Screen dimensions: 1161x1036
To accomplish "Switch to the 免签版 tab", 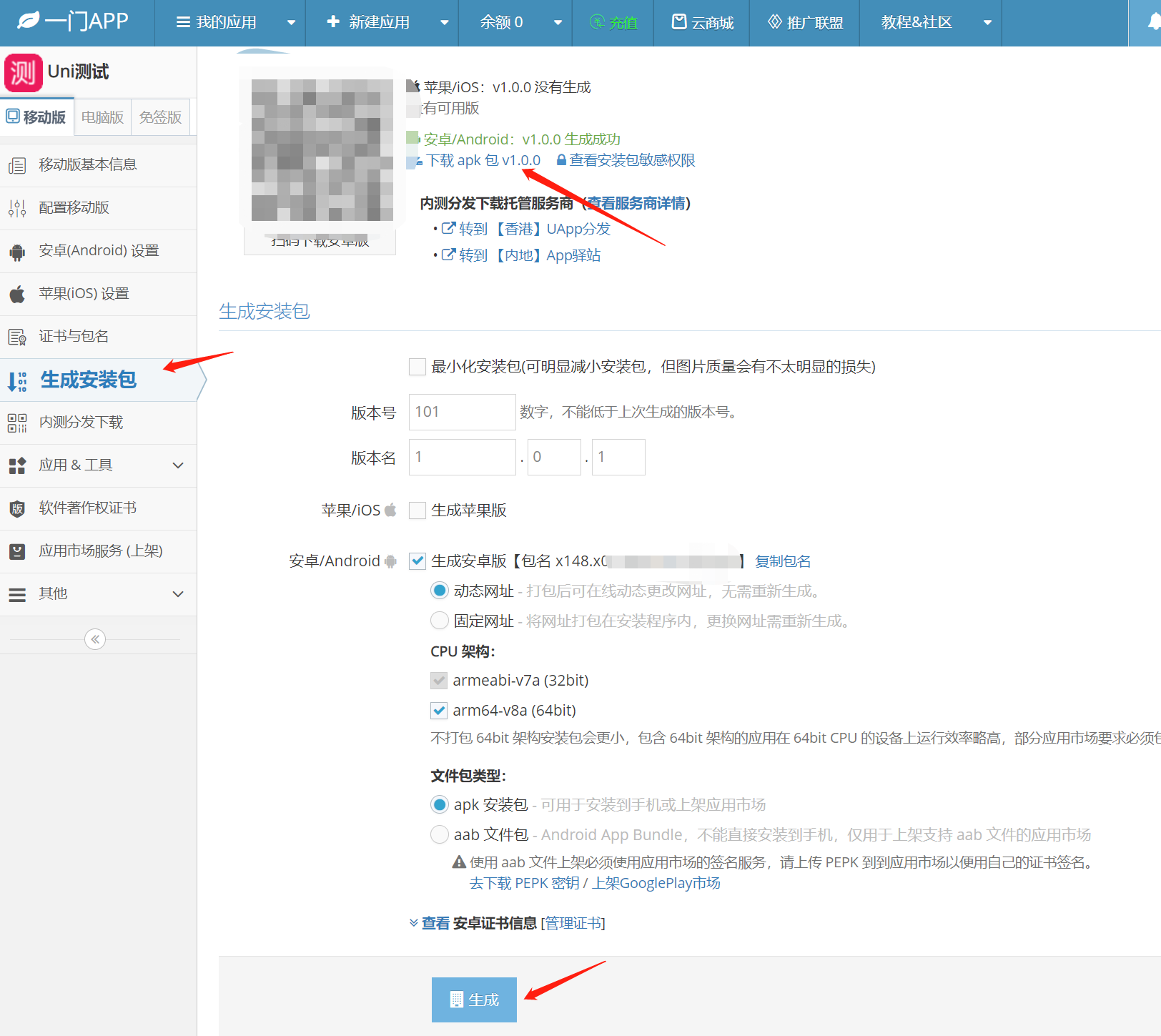I will click(160, 117).
